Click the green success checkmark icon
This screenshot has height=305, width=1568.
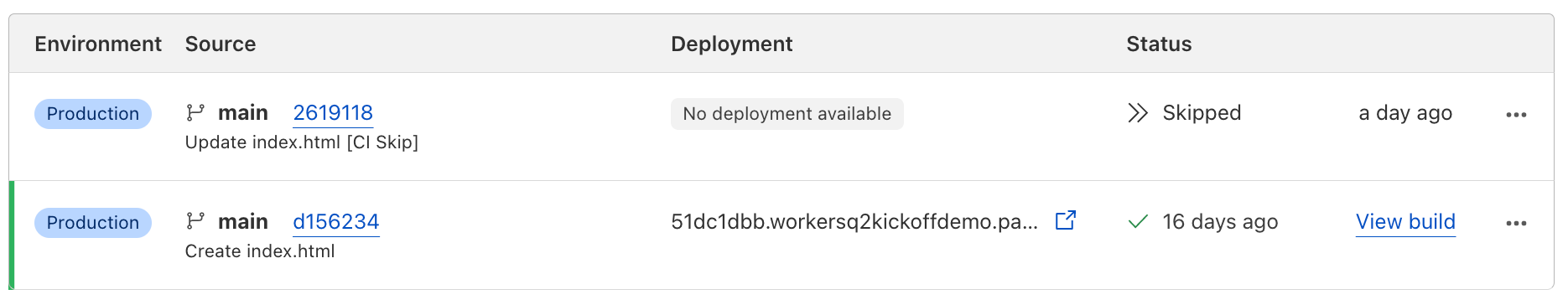[x=1138, y=222]
